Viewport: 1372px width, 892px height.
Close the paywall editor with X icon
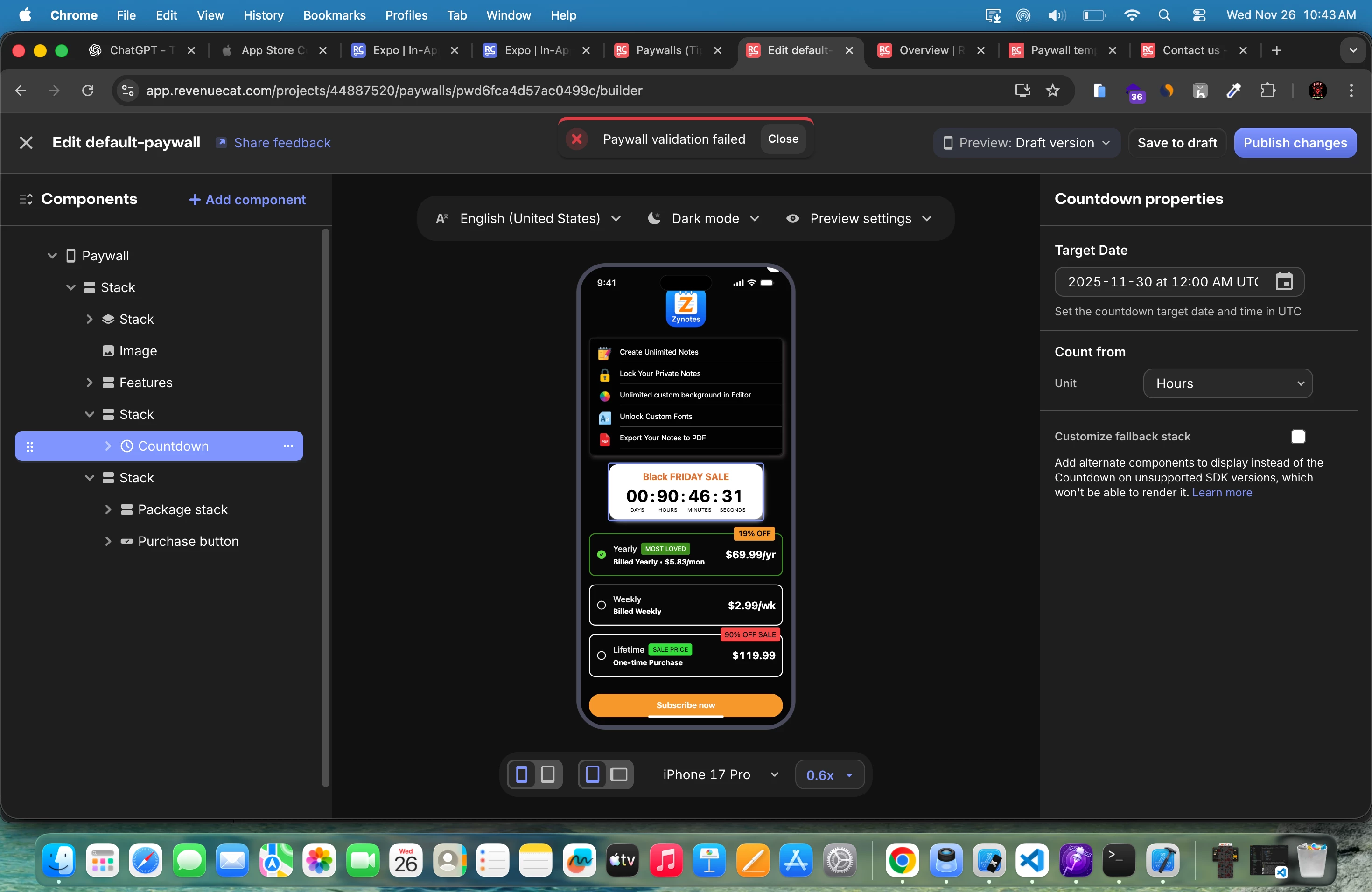tap(26, 142)
